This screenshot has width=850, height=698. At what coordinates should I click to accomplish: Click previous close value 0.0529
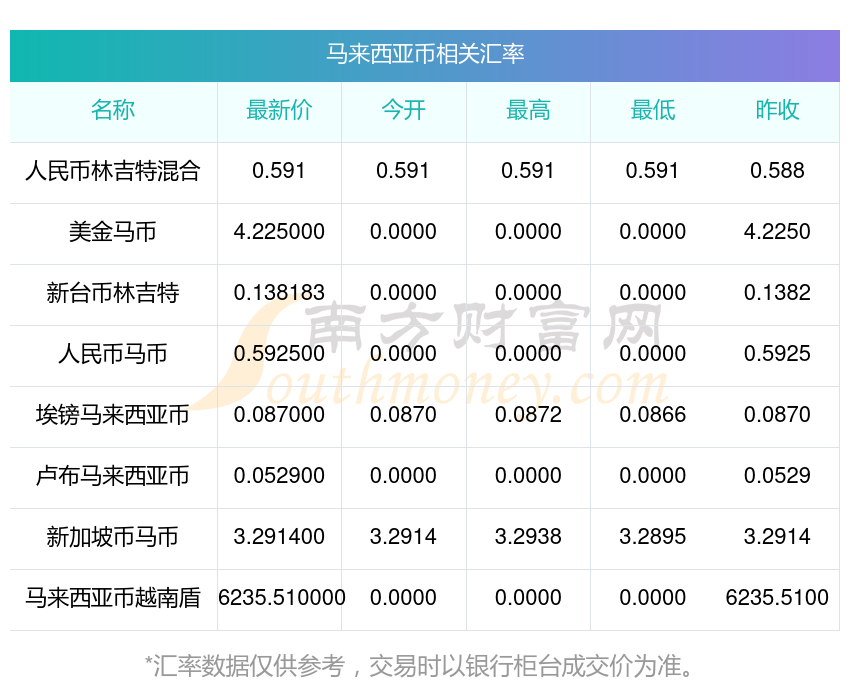(x=777, y=476)
